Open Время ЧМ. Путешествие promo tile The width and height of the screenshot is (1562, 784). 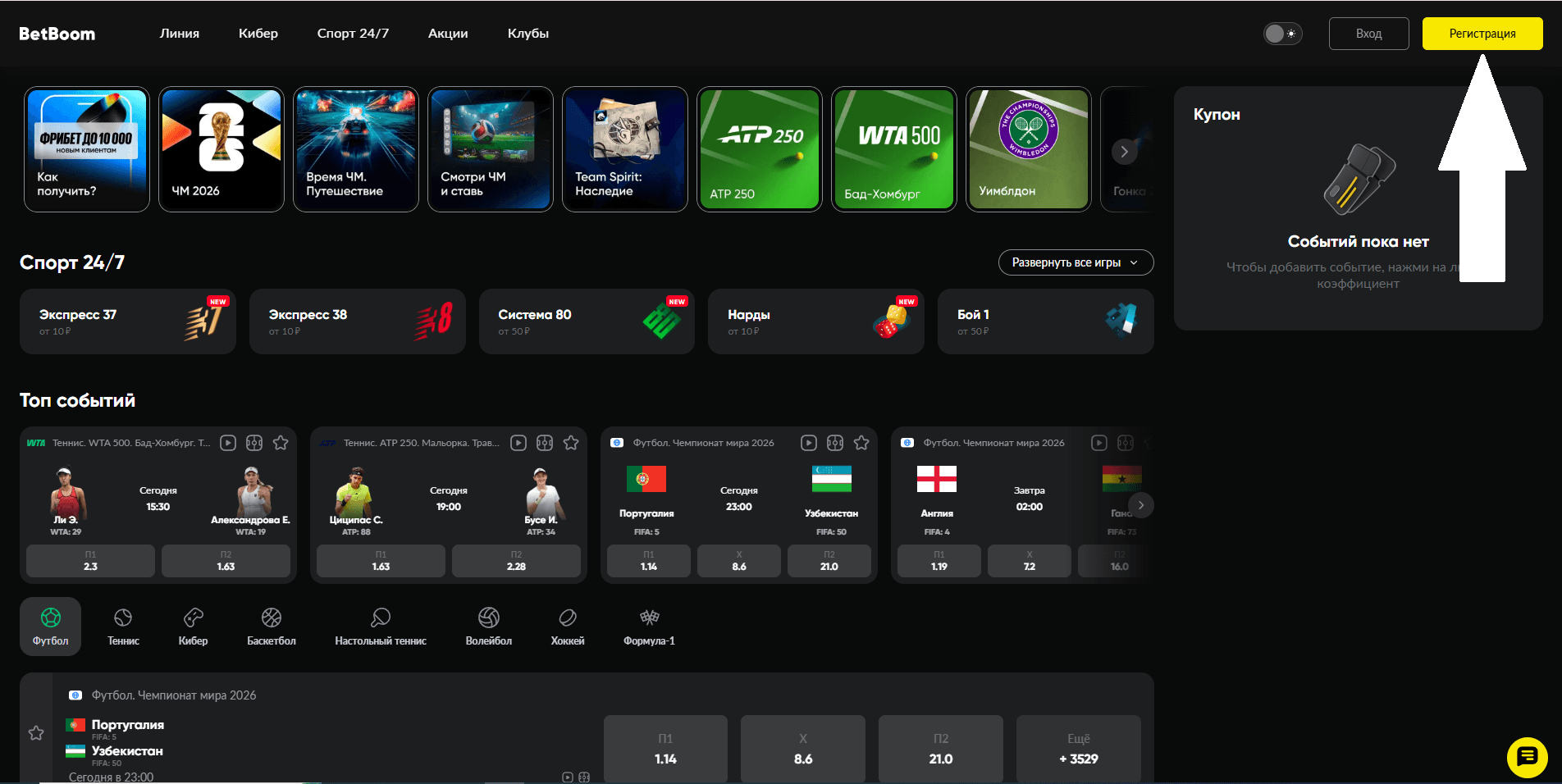tap(356, 149)
